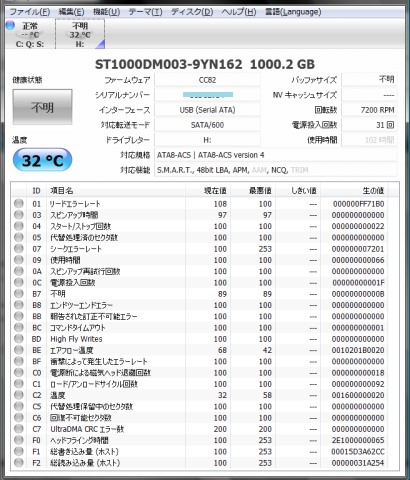This screenshot has height=480, width=410.
Task: Open the ヘルプ(H) menu
Action: click(239, 12)
